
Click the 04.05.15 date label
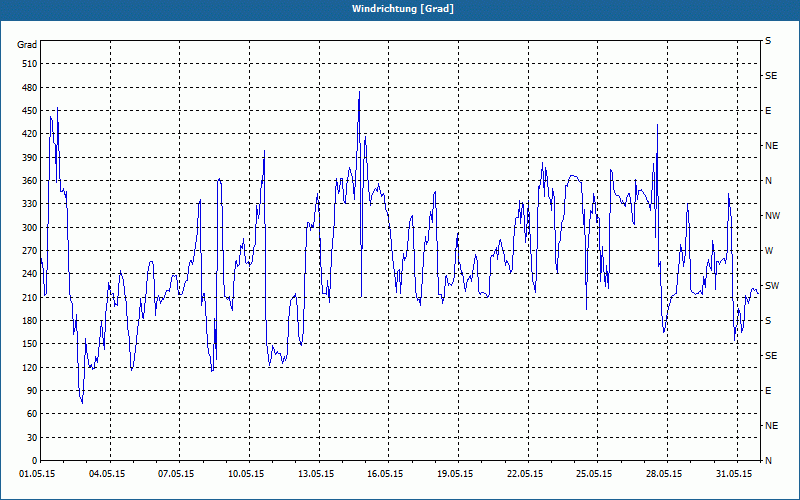click(107, 474)
